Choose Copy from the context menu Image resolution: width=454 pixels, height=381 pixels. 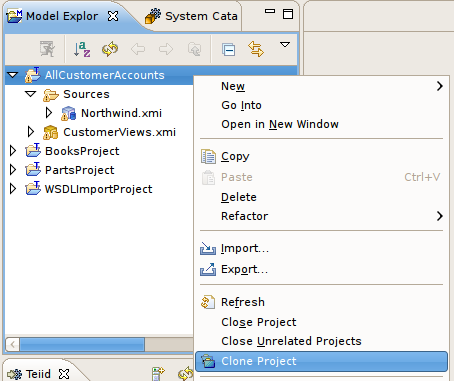point(321,156)
